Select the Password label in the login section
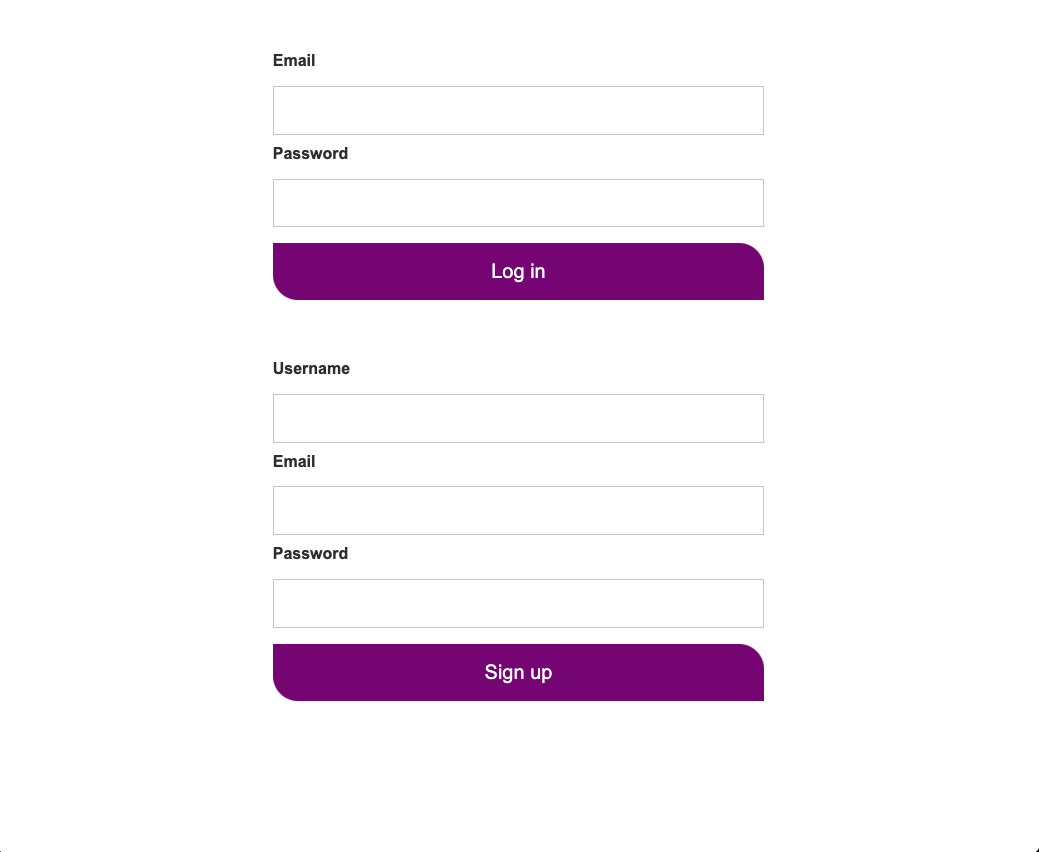The height and width of the screenshot is (852, 1039). click(x=310, y=153)
